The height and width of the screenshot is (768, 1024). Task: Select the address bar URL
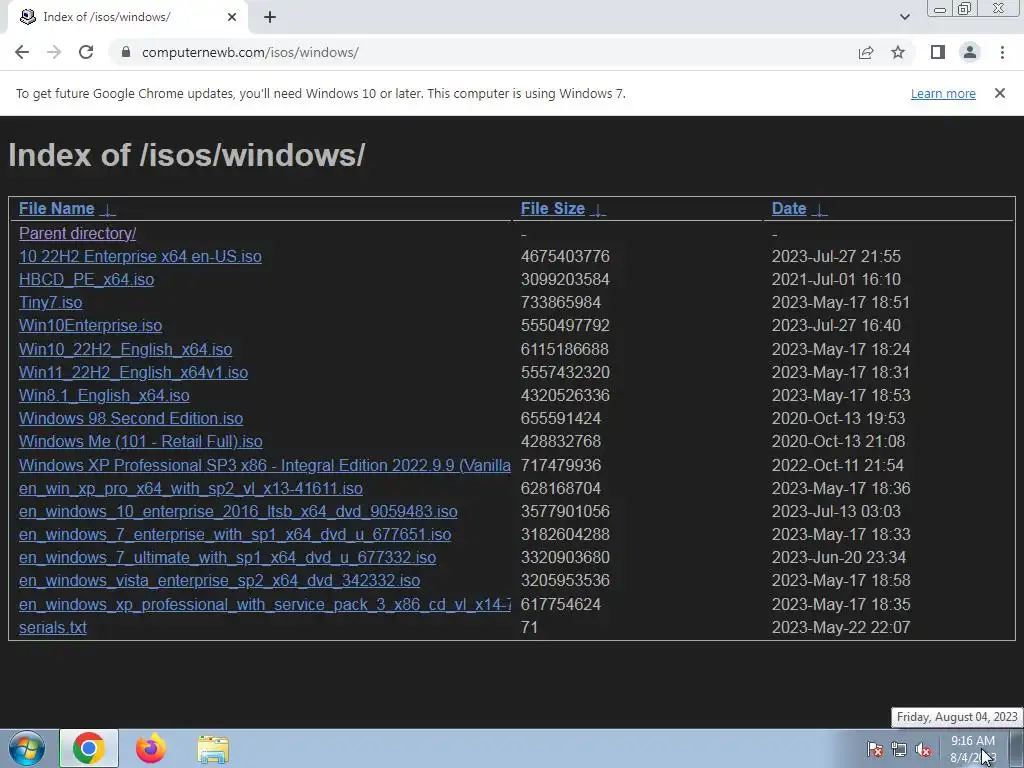coord(250,52)
